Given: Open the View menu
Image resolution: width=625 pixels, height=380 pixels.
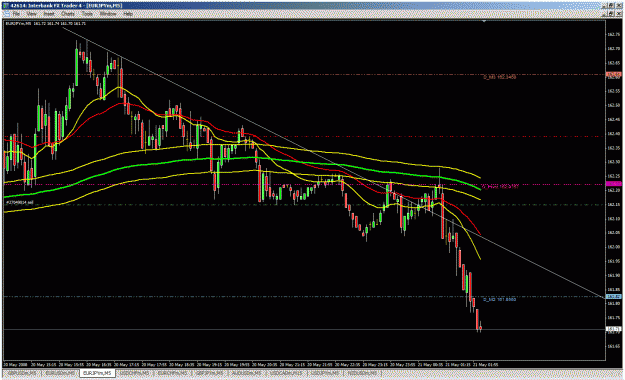Looking at the screenshot, I should pos(31,14).
